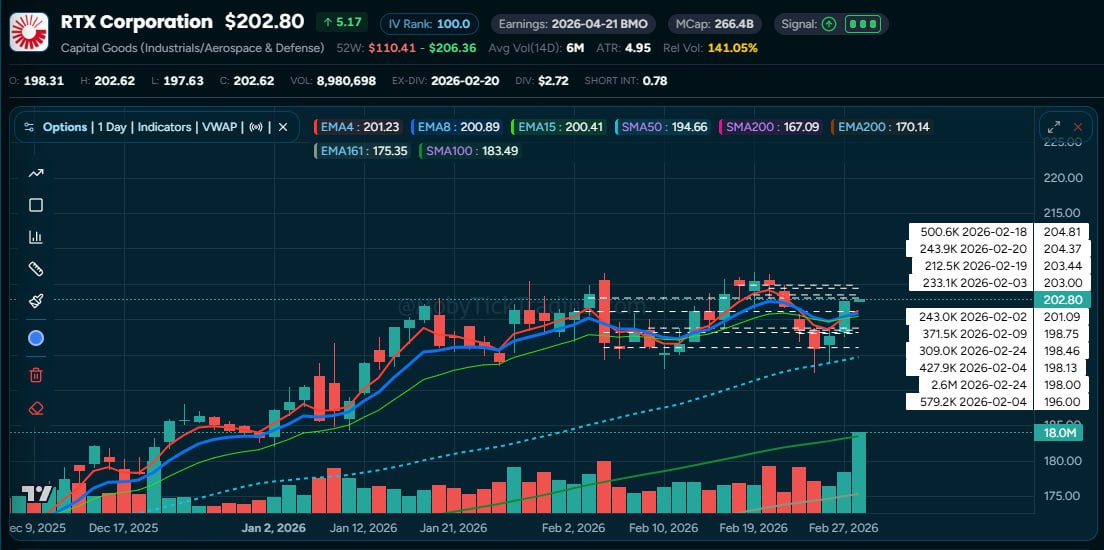The height and width of the screenshot is (550, 1104).
Task: Click the RTX Corporation logo
Action: tap(29, 31)
